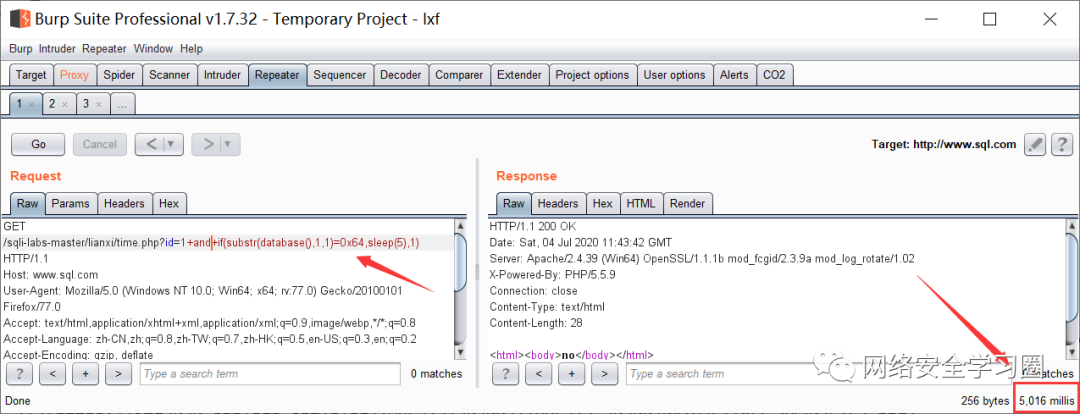Switch request view to Headers tab
Viewport: 1080px width, 414px height.
(x=125, y=203)
